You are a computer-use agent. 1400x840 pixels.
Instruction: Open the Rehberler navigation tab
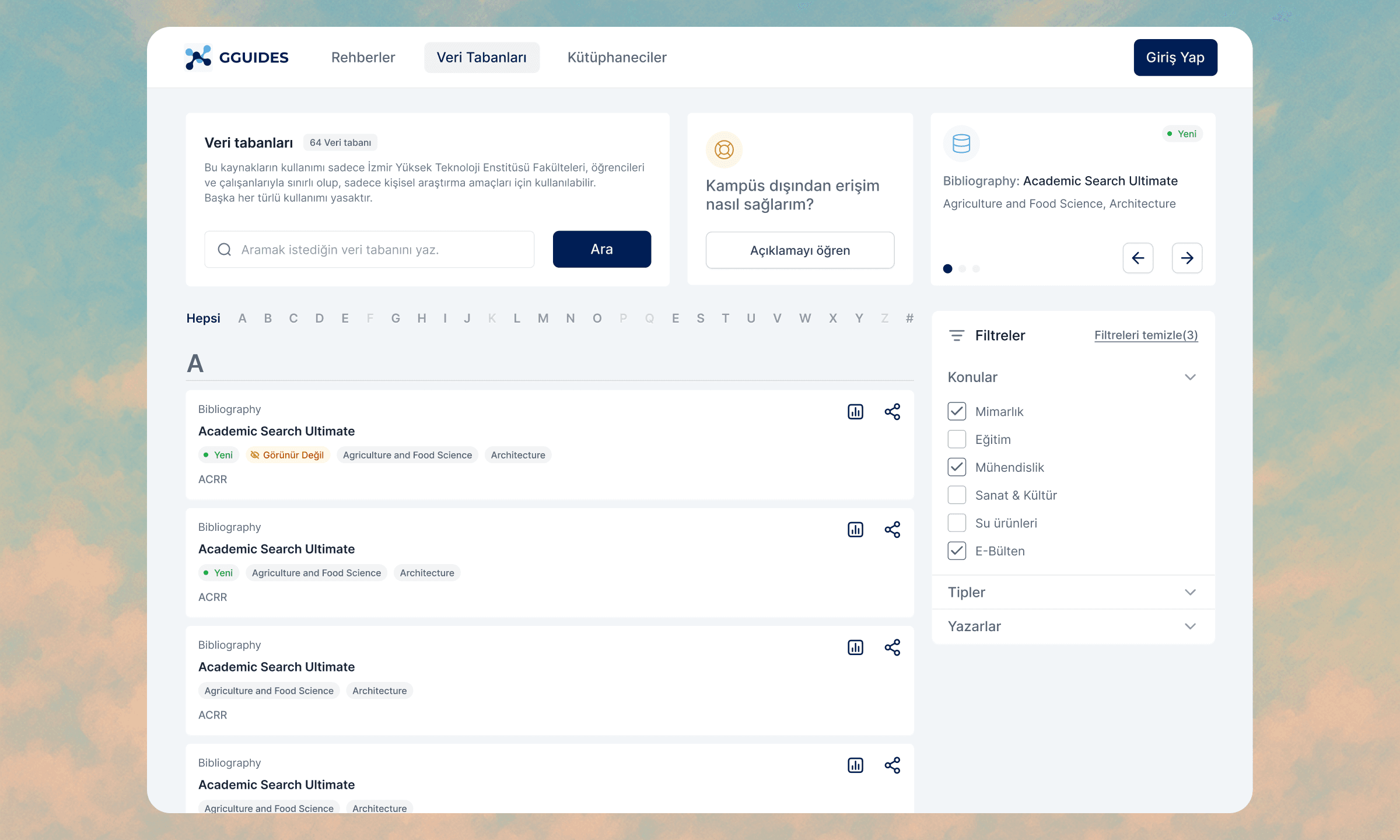pos(363,57)
